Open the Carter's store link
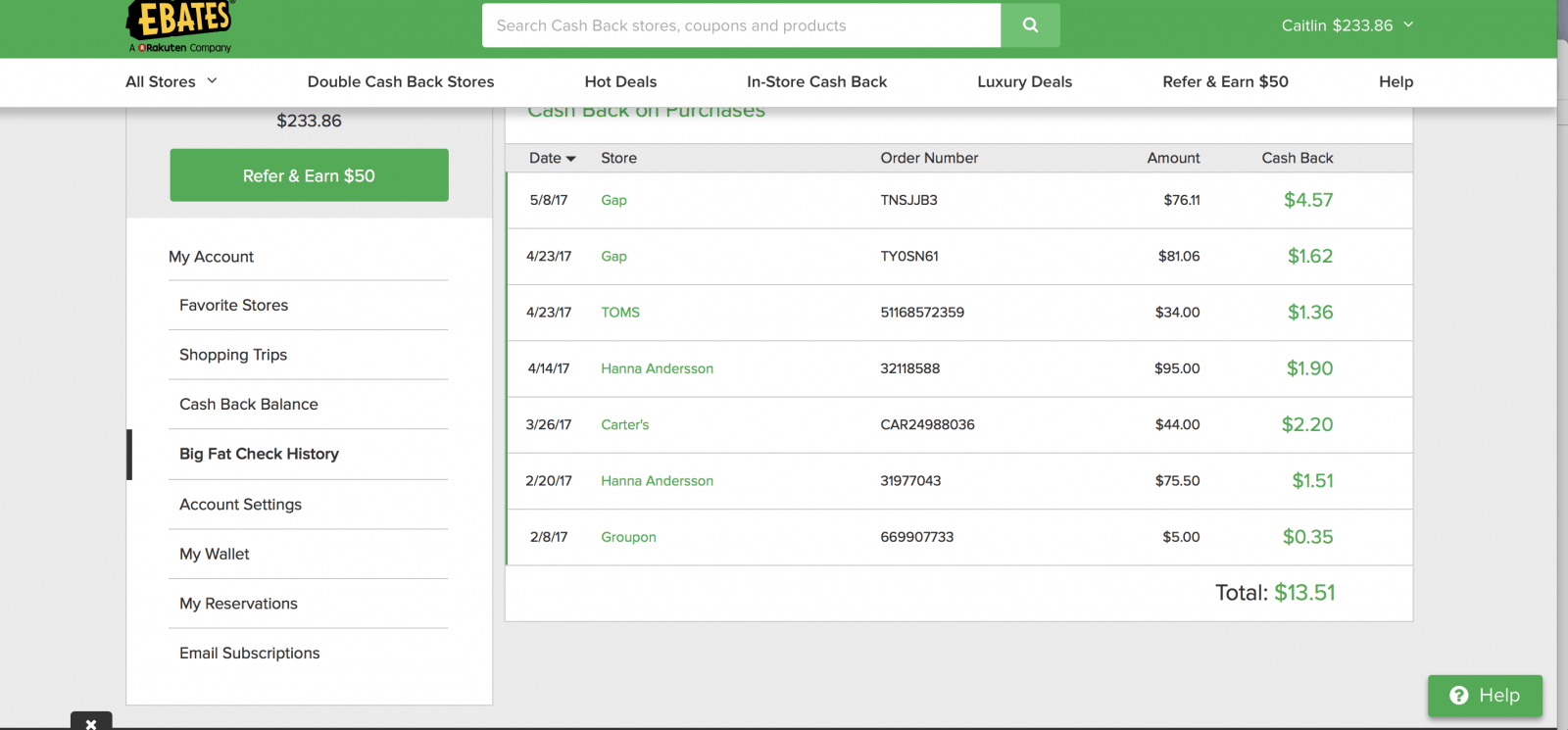 624,424
